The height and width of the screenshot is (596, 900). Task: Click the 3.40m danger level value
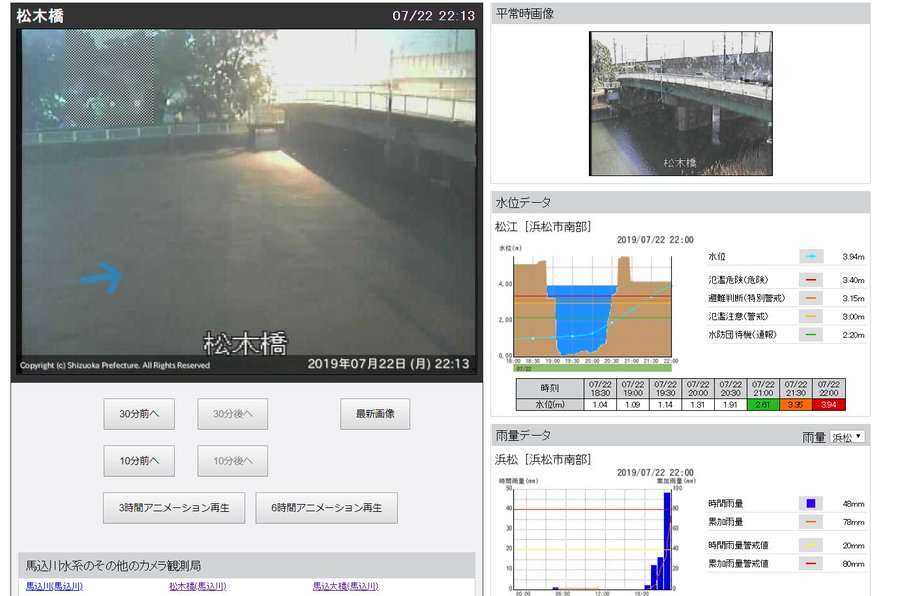coord(853,280)
